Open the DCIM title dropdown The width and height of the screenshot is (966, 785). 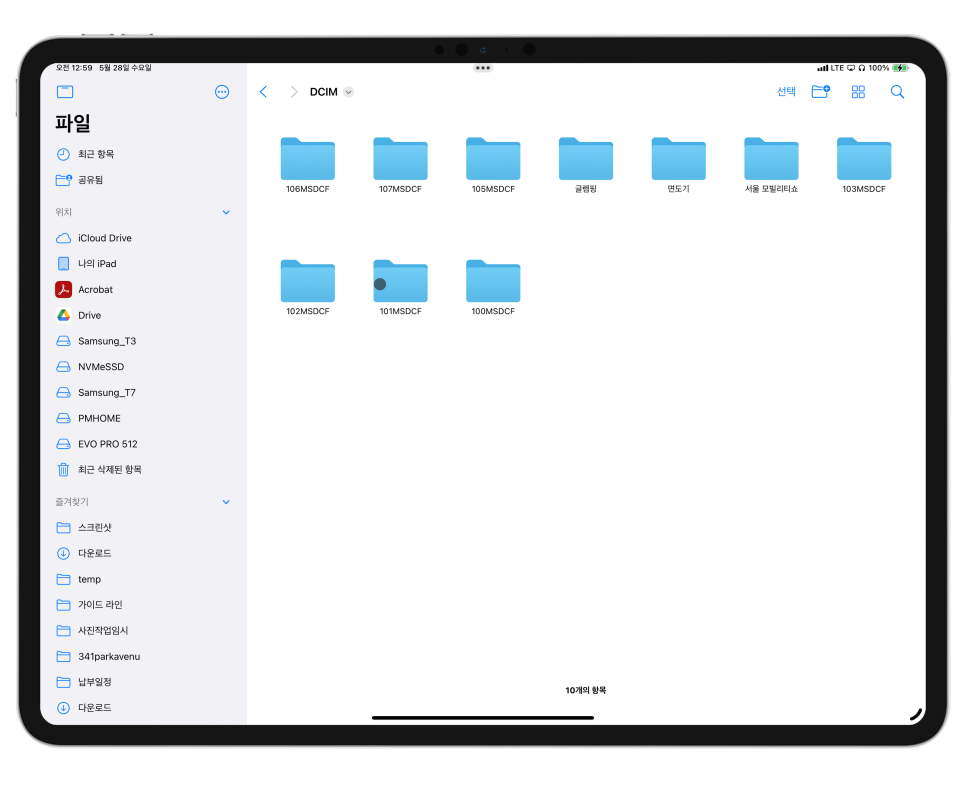[x=349, y=92]
